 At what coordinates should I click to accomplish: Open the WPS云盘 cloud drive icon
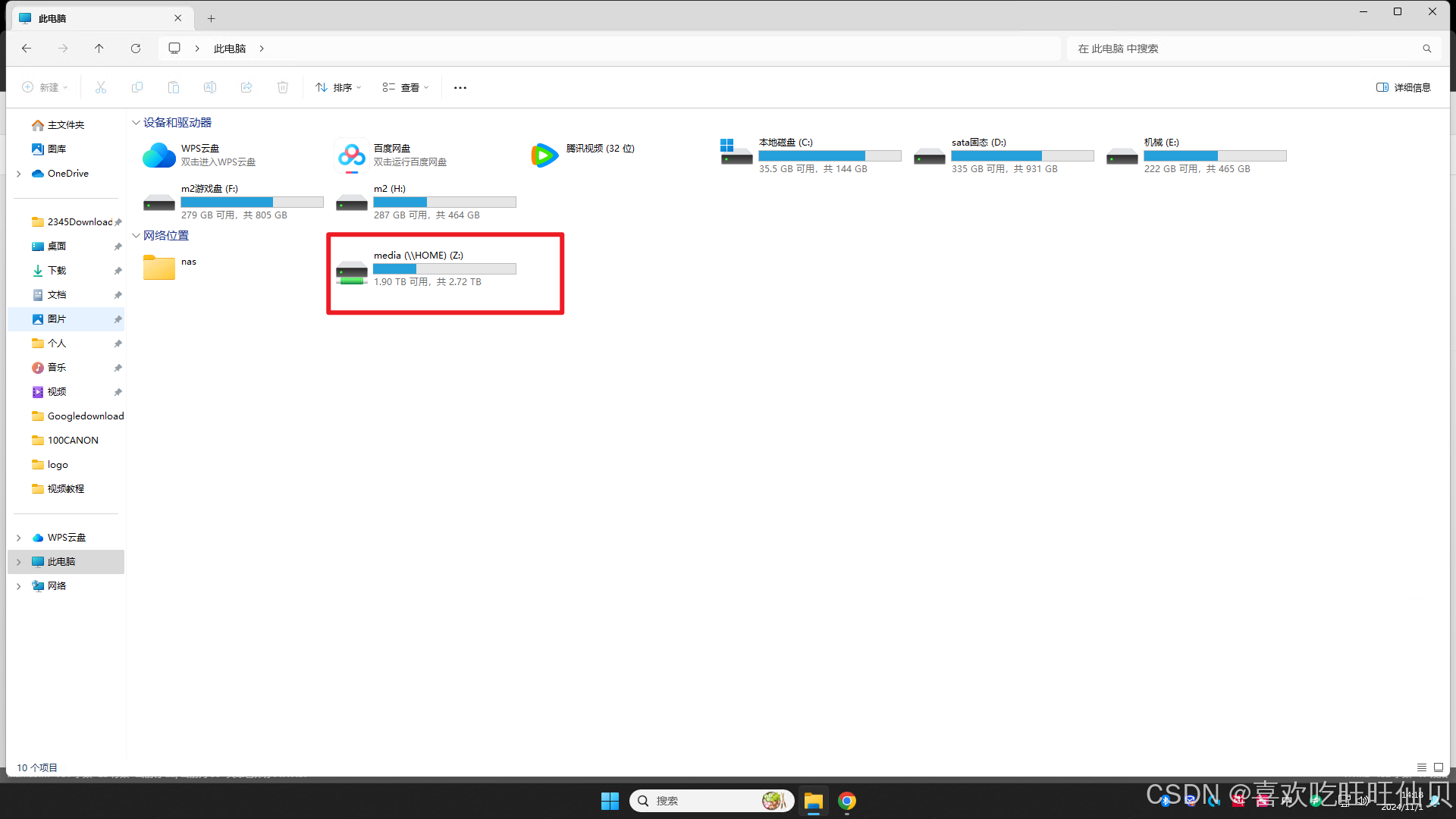click(159, 155)
